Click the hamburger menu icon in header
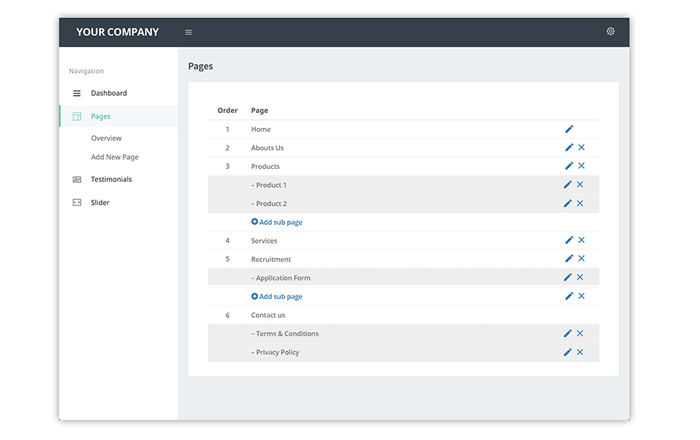700x440 pixels. (x=188, y=32)
